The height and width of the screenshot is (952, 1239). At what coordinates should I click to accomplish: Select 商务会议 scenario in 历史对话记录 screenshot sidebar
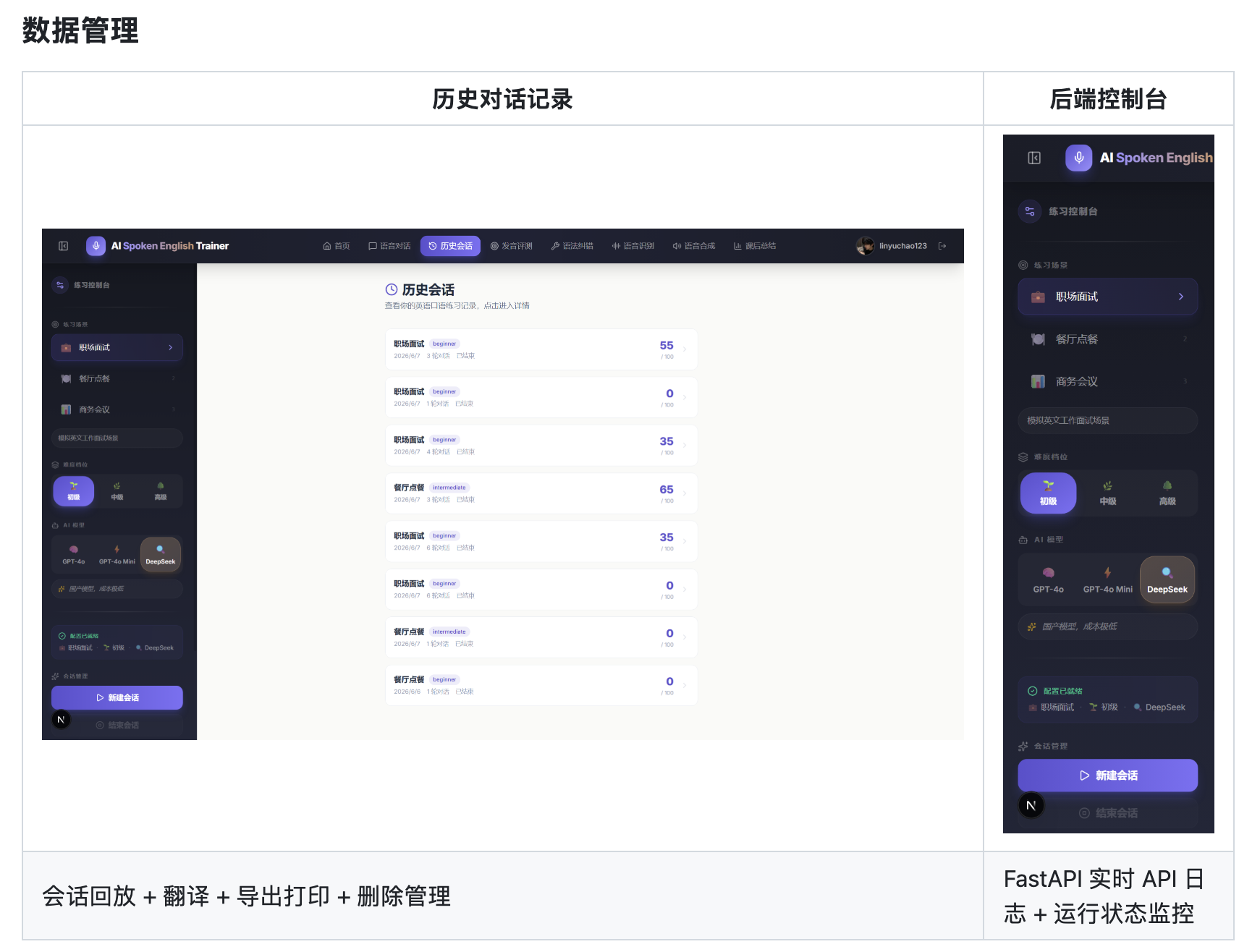pos(117,409)
